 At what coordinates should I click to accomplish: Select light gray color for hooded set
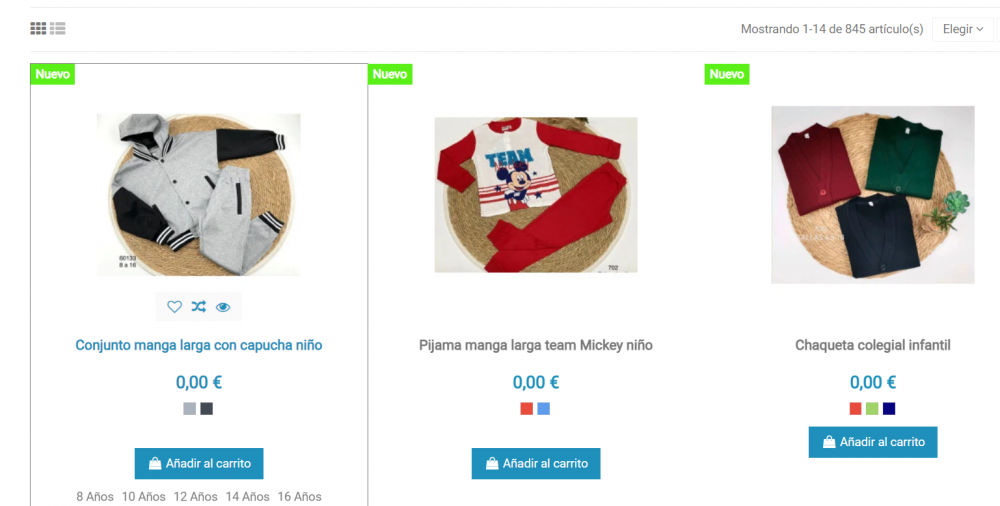click(189, 408)
